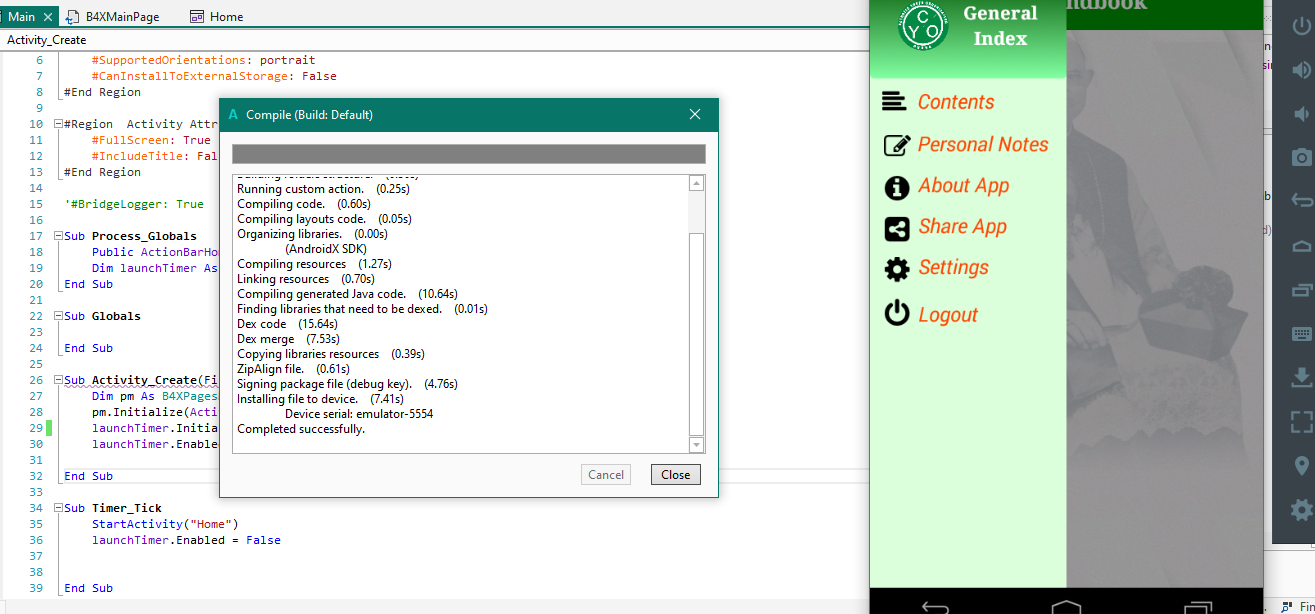Click 'General Index' drawer header title
This screenshot has height=614, width=1315.
(x=1000, y=26)
